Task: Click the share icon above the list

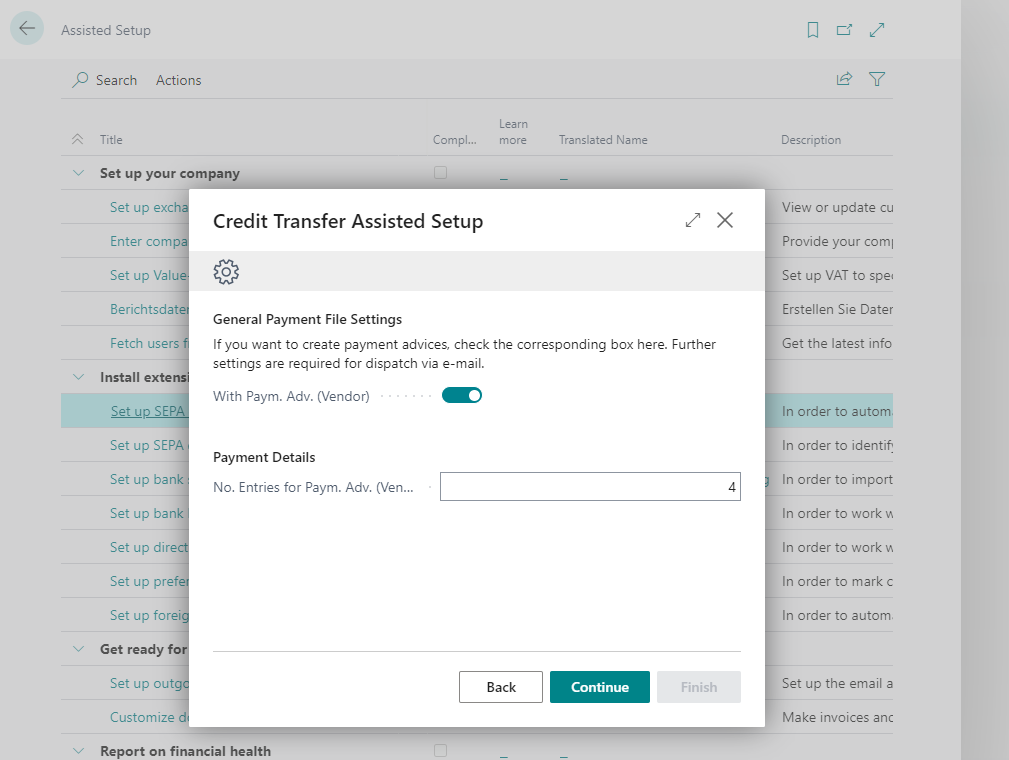Action: [844, 79]
